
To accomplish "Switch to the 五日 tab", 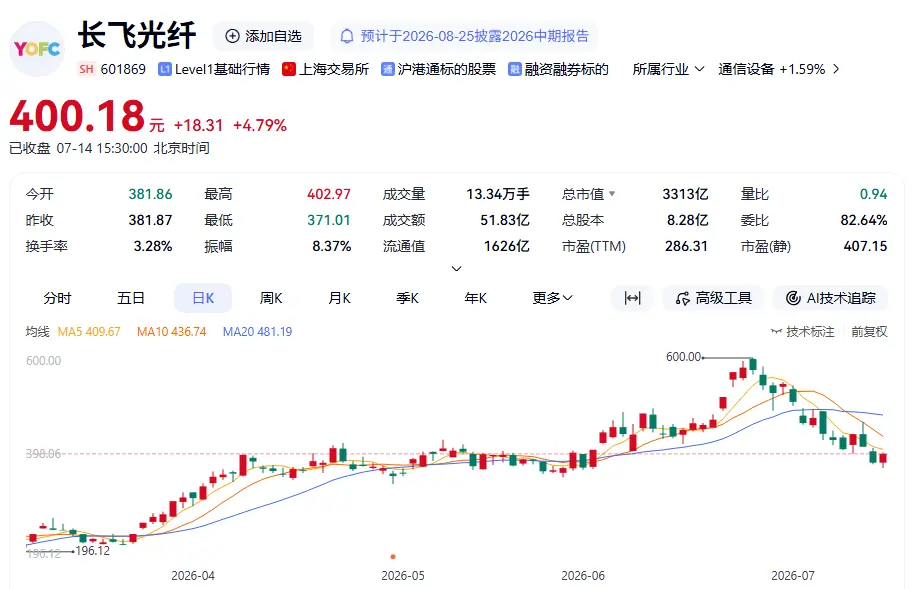I will tap(131, 299).
